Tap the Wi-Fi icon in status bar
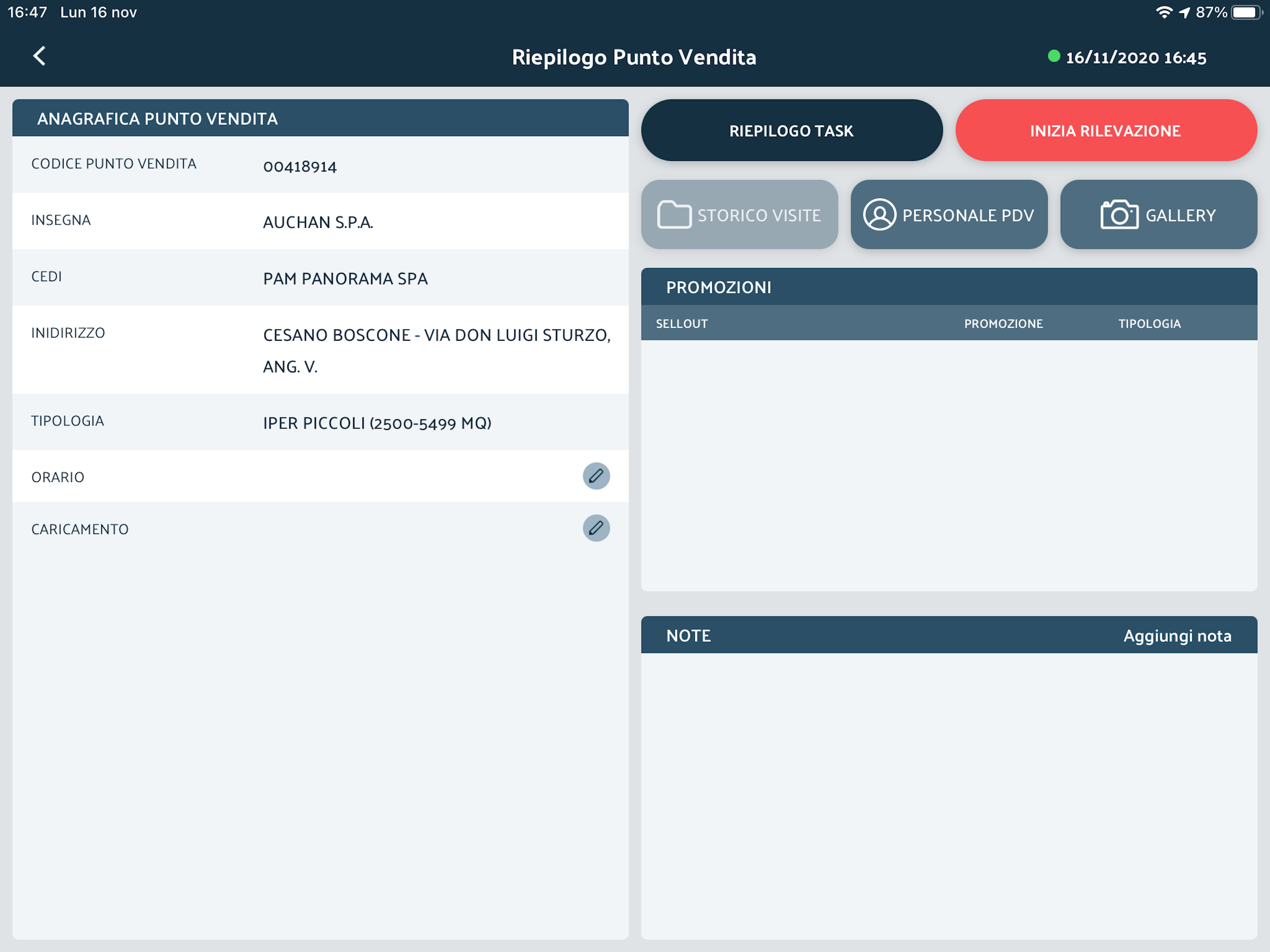Viewport: 1270px width, 952px height. [1164, 12]
